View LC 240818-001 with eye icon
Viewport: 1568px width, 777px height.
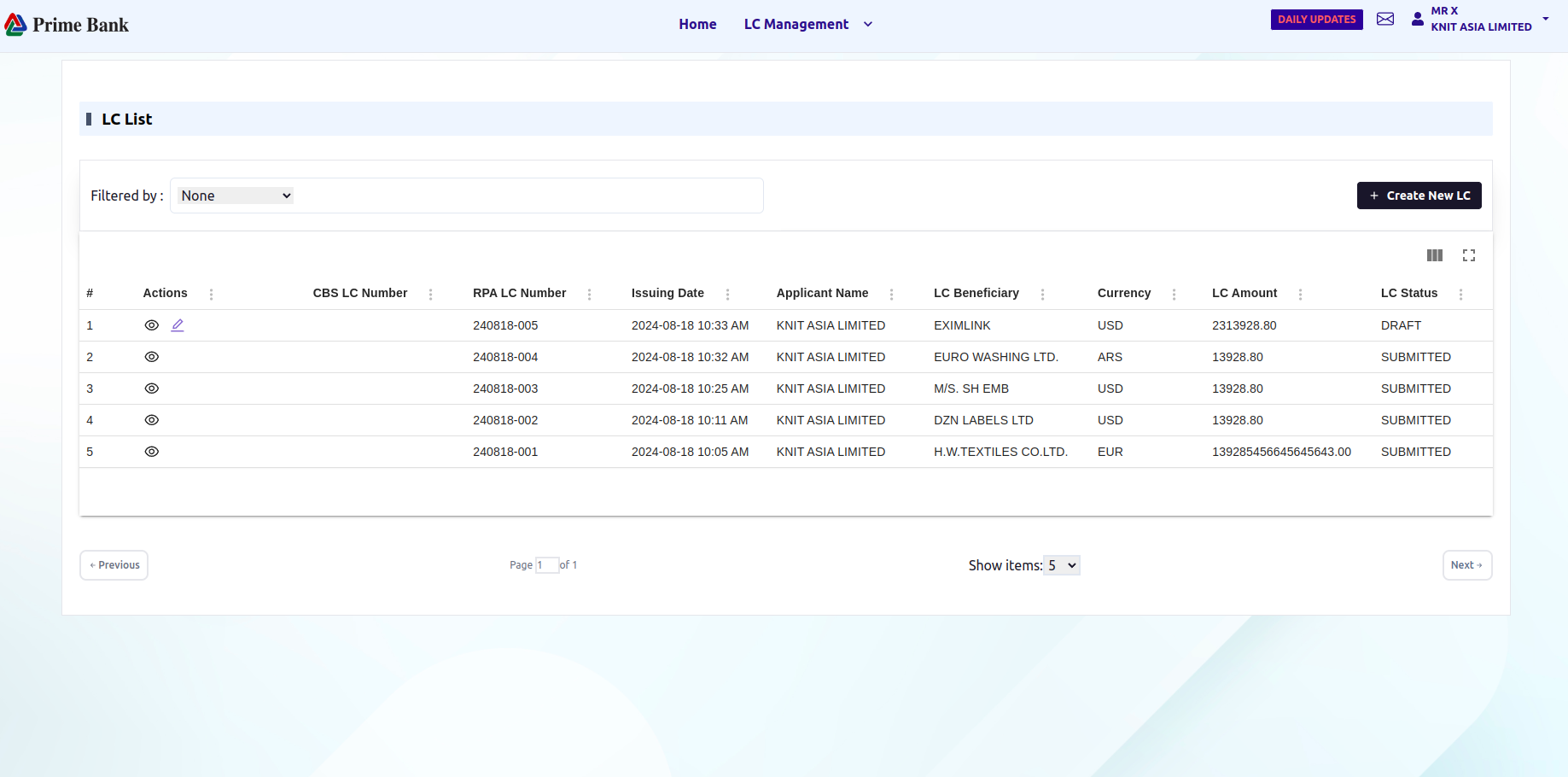(152, 452)
